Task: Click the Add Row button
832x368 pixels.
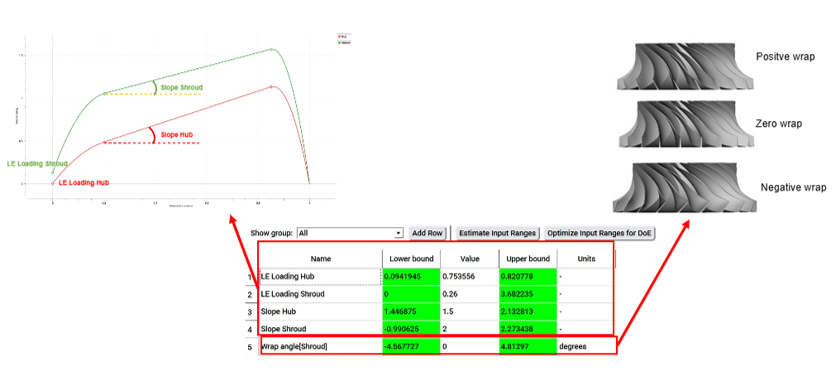Action: (427, 233)
